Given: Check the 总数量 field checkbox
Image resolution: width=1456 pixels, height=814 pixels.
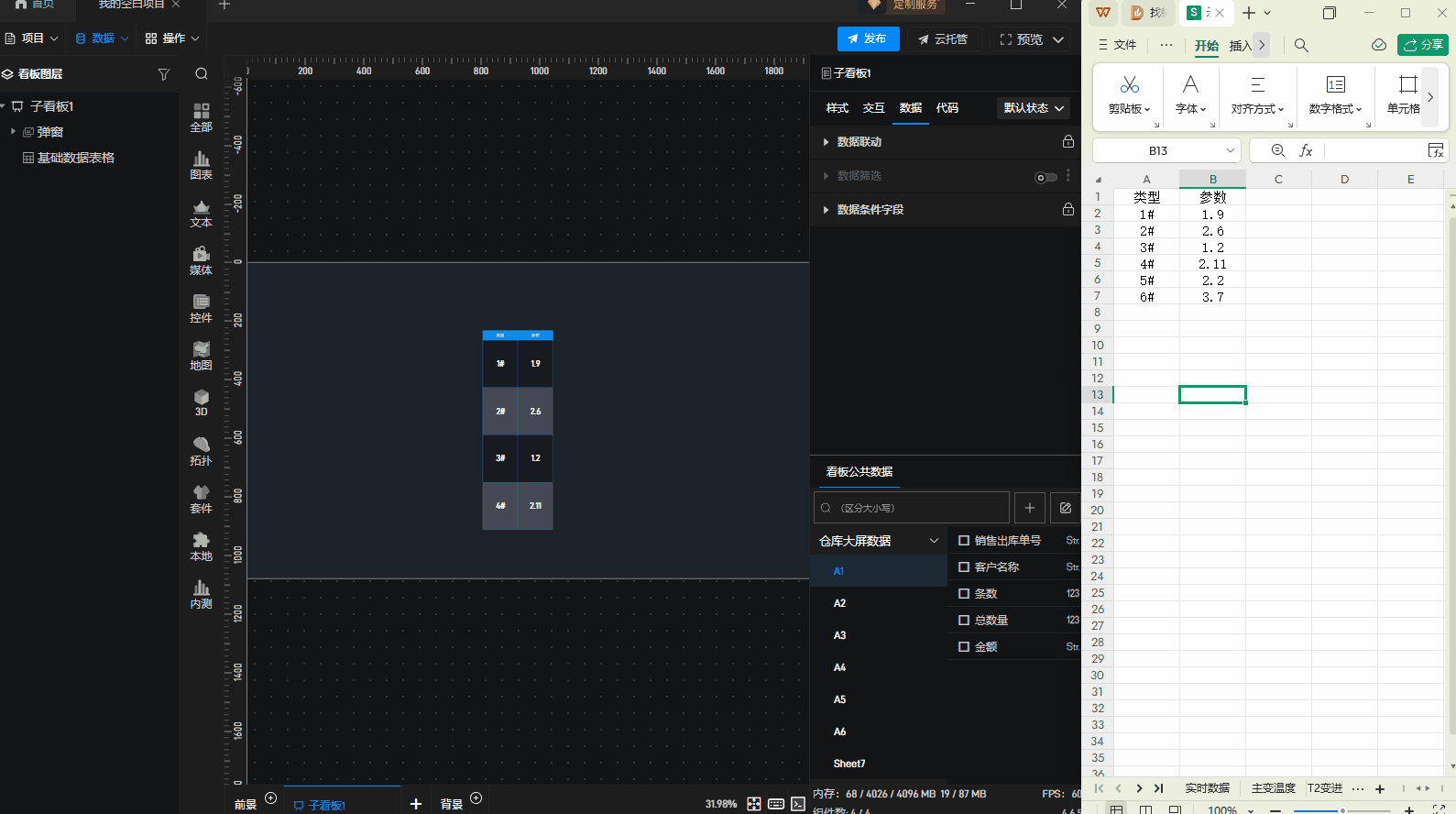Looking at the screenshot, I should point(964,621).
